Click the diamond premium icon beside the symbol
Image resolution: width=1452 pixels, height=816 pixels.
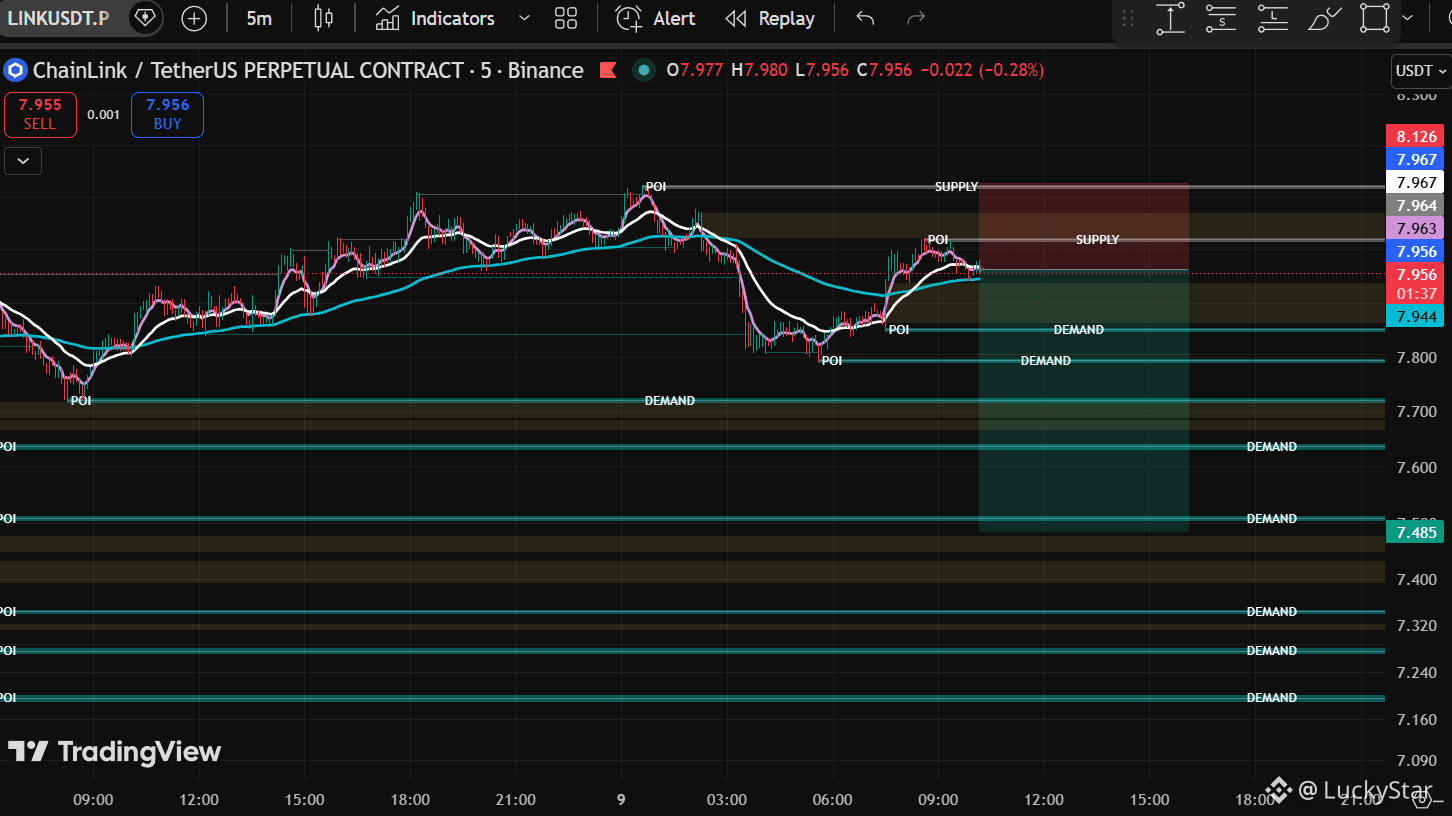click(x=146, y=18)
